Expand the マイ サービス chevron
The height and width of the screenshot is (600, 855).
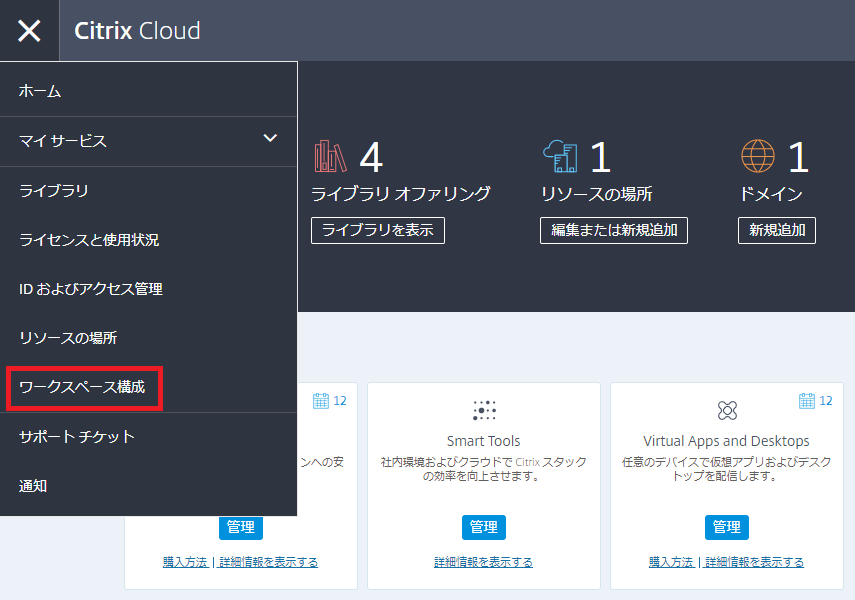point(270,138)
